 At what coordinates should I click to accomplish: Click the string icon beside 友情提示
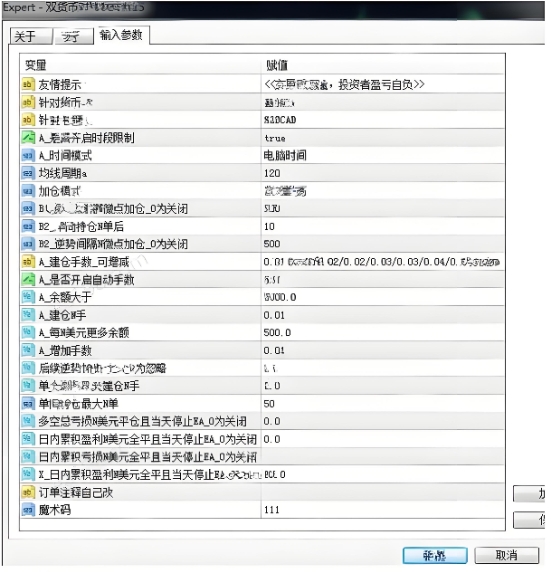28,85
